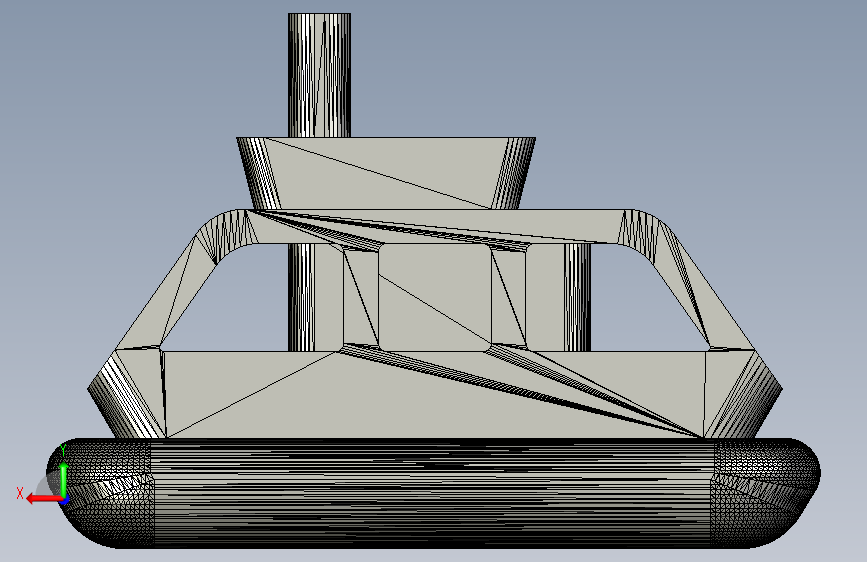
Task: Select the wide rectangular plate above the base pad
Action: pyautogui.click(x=435, y=394)
